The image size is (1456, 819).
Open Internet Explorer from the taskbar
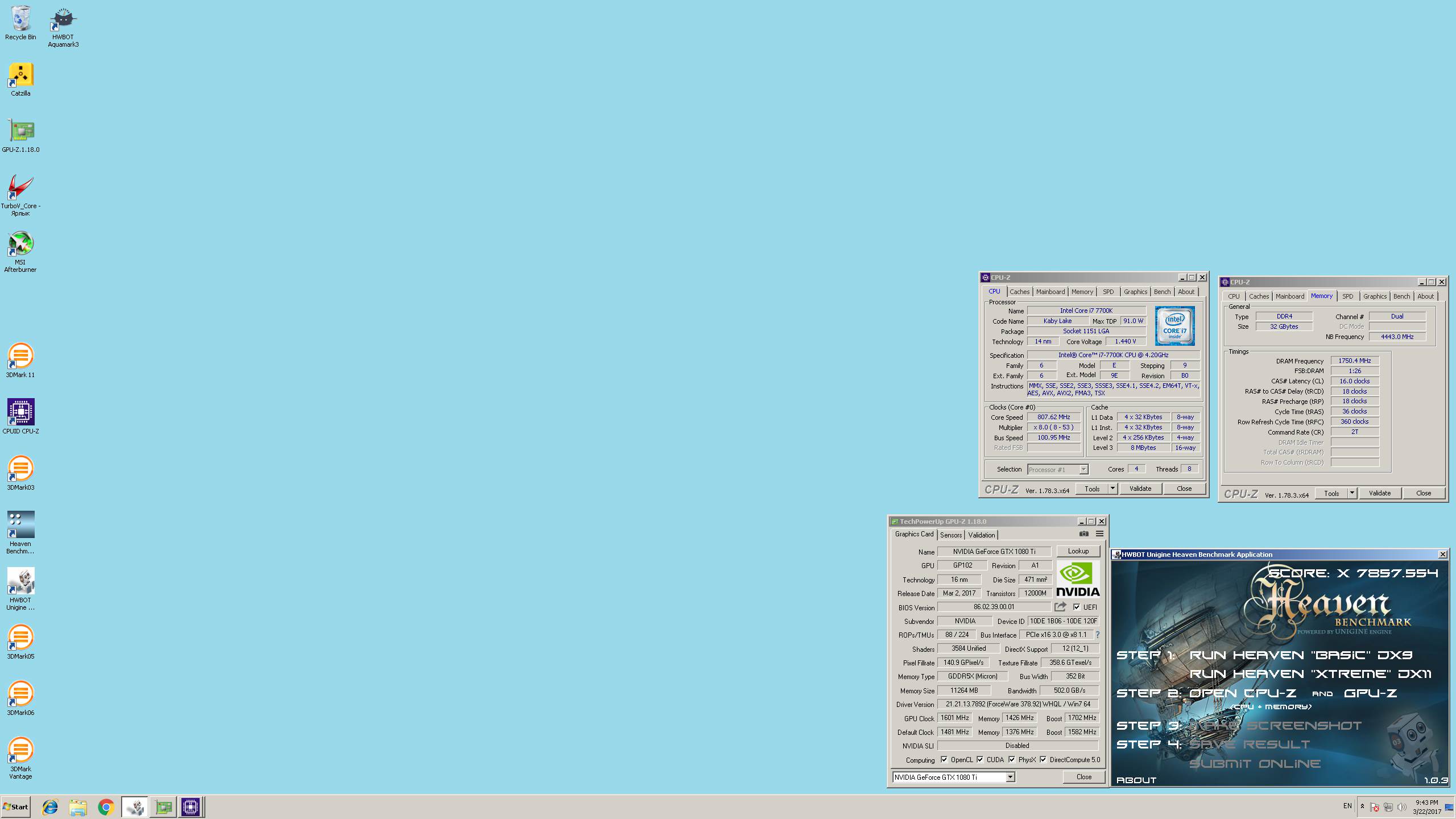click(50, 807)
